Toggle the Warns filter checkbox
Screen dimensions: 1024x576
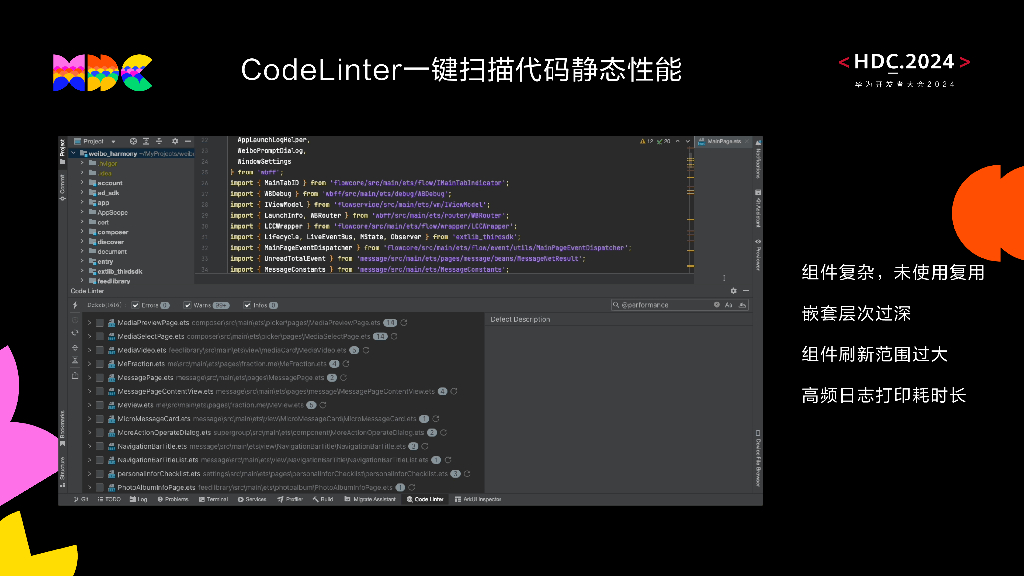[187, 305]
